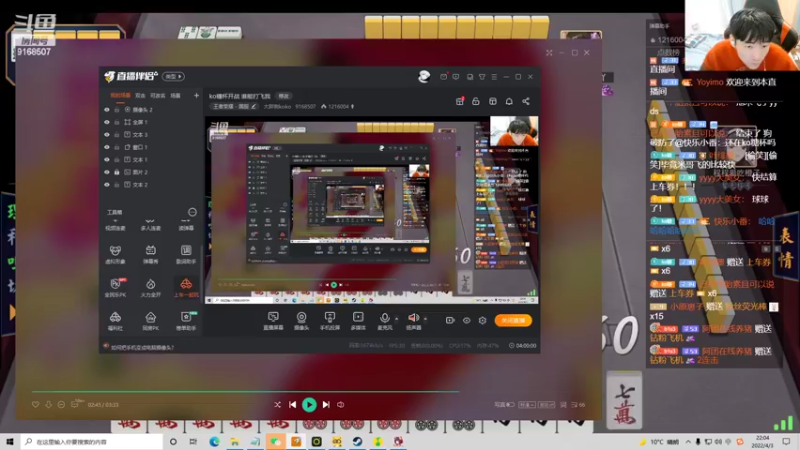Add 多媒体 multimedia source

(x=358, y=321)
